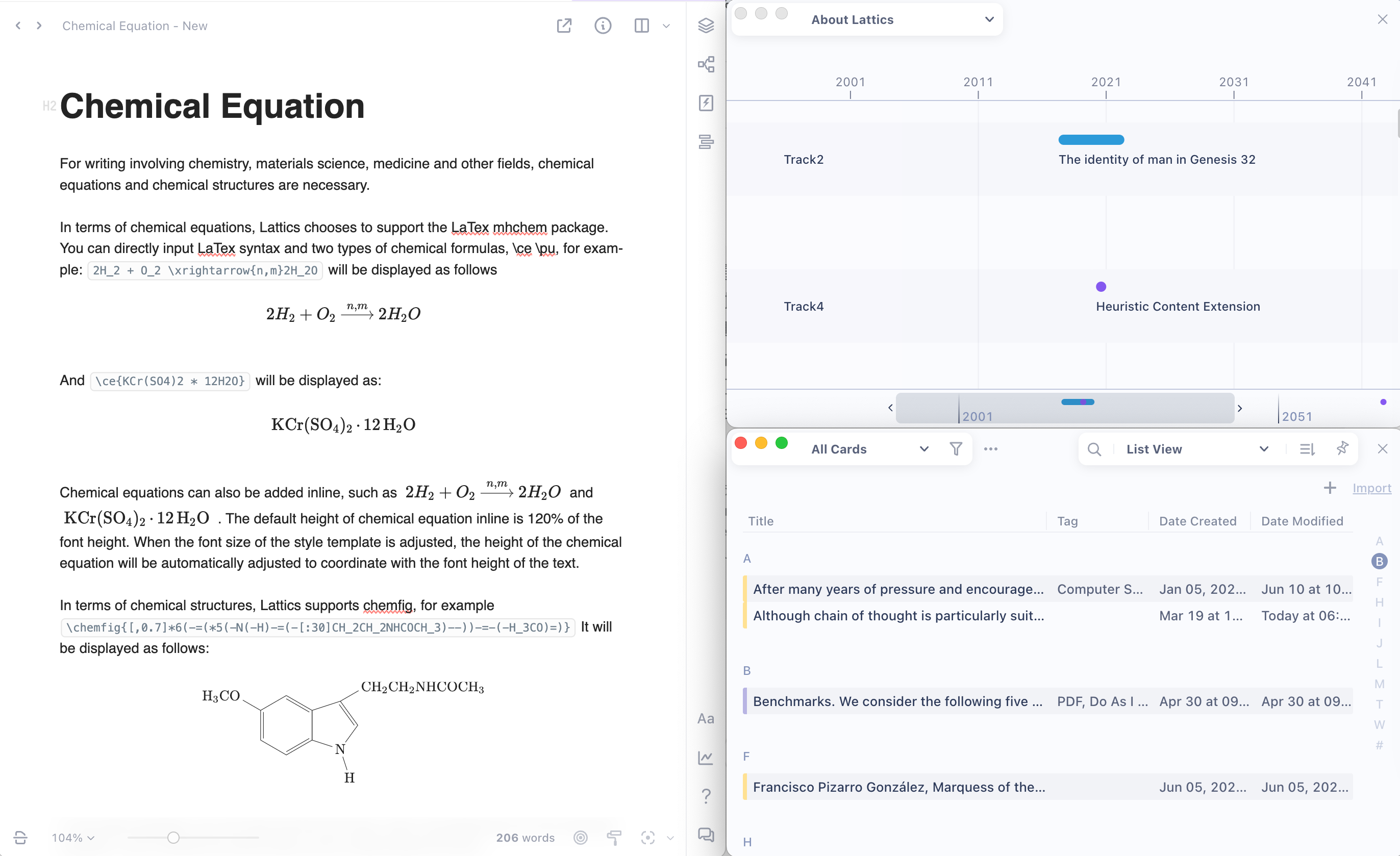Expand the split layout options chevron
Image resolution: width=1400 pixels, height=856 pixels.
click(x=666, y=26)
